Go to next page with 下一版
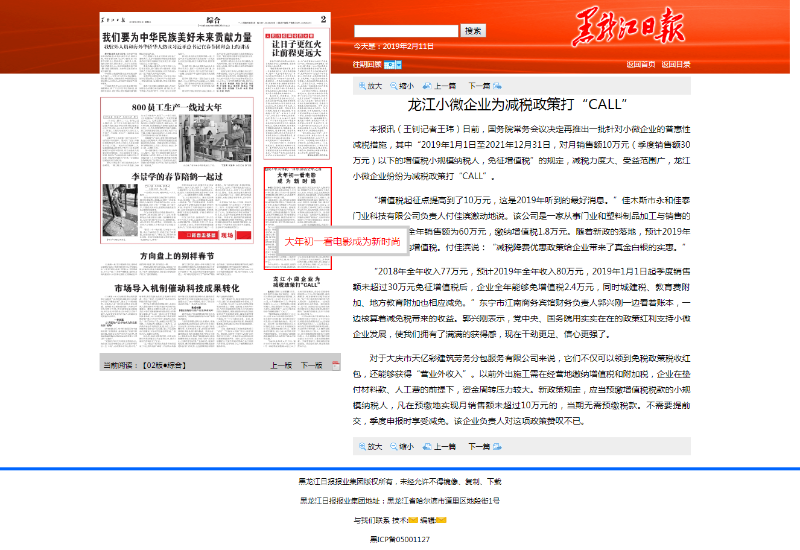Viewport: 800px width, 550px height. click(x=311, y=366)
